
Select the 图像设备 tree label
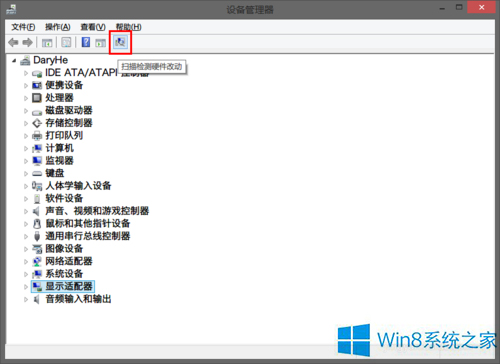point(64,249)
